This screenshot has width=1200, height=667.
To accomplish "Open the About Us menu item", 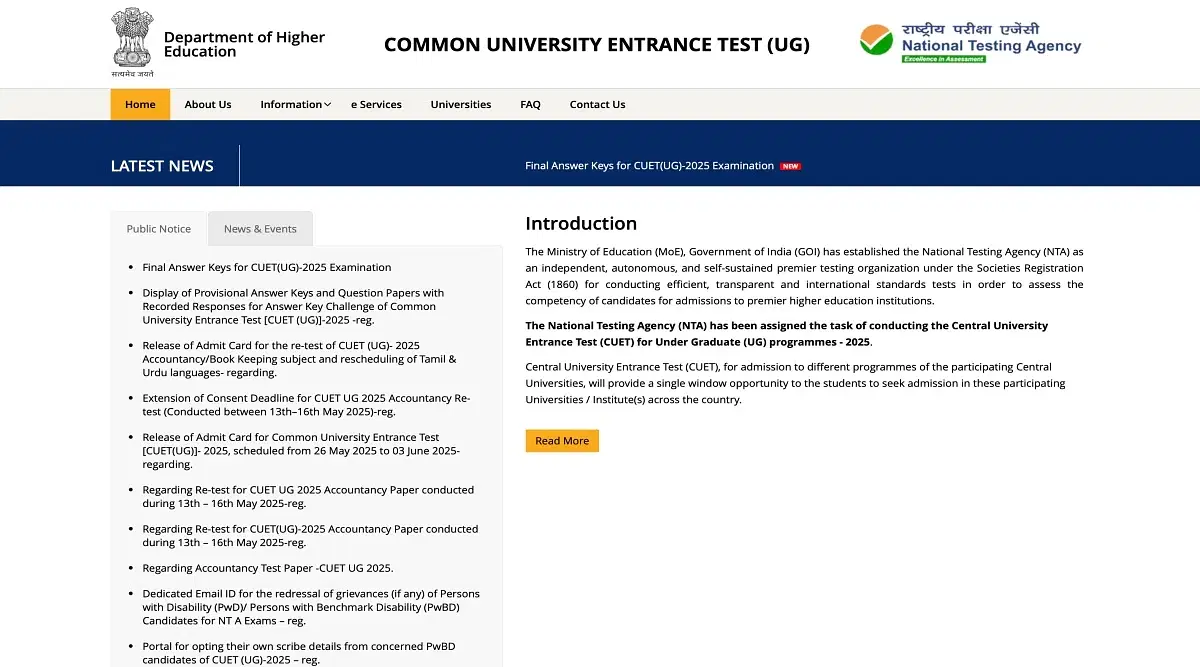I will (x=208, y=104).
